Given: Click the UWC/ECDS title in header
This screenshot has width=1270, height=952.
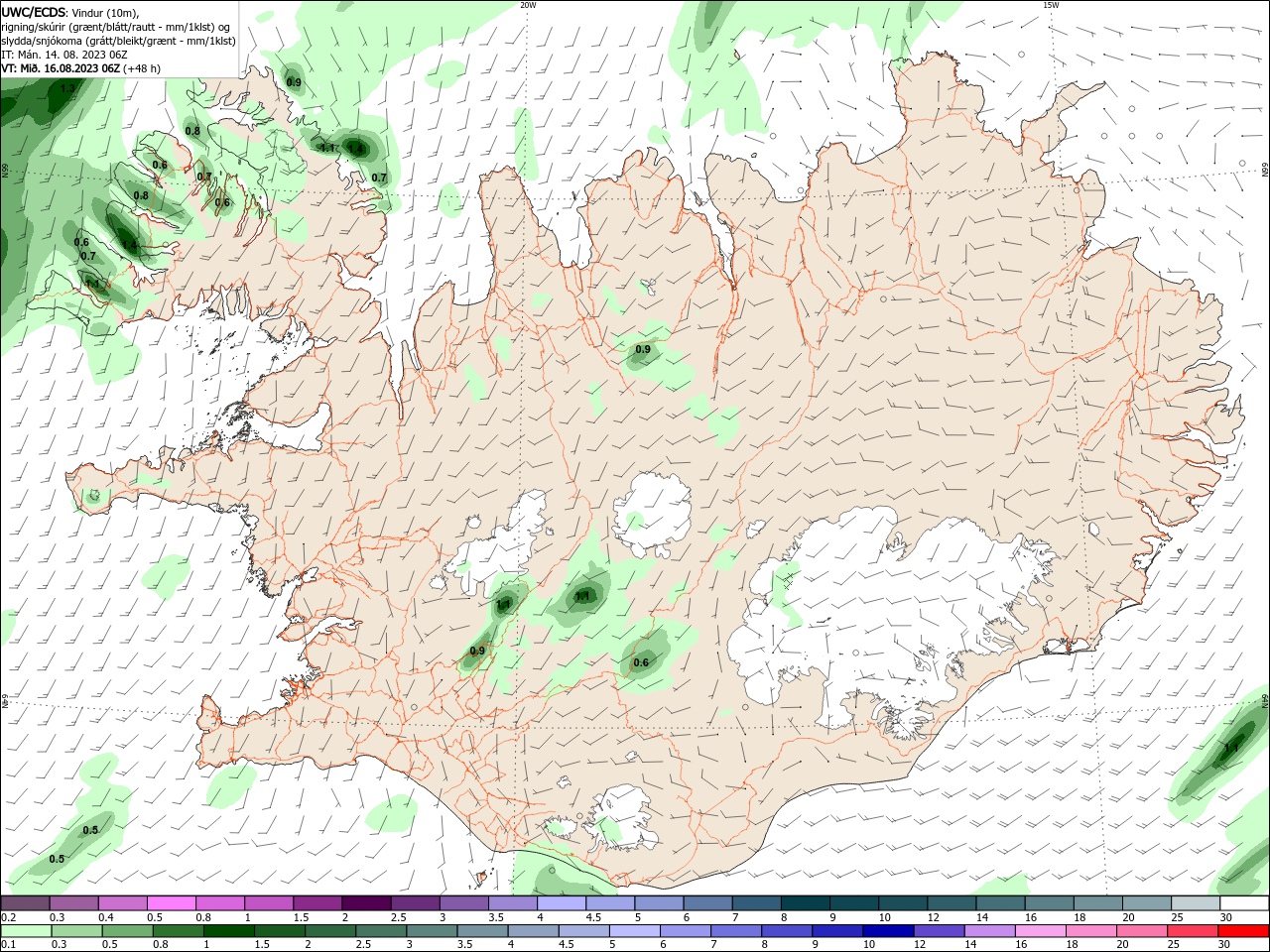Looking at the screenshot, I should tap(35, 12).
